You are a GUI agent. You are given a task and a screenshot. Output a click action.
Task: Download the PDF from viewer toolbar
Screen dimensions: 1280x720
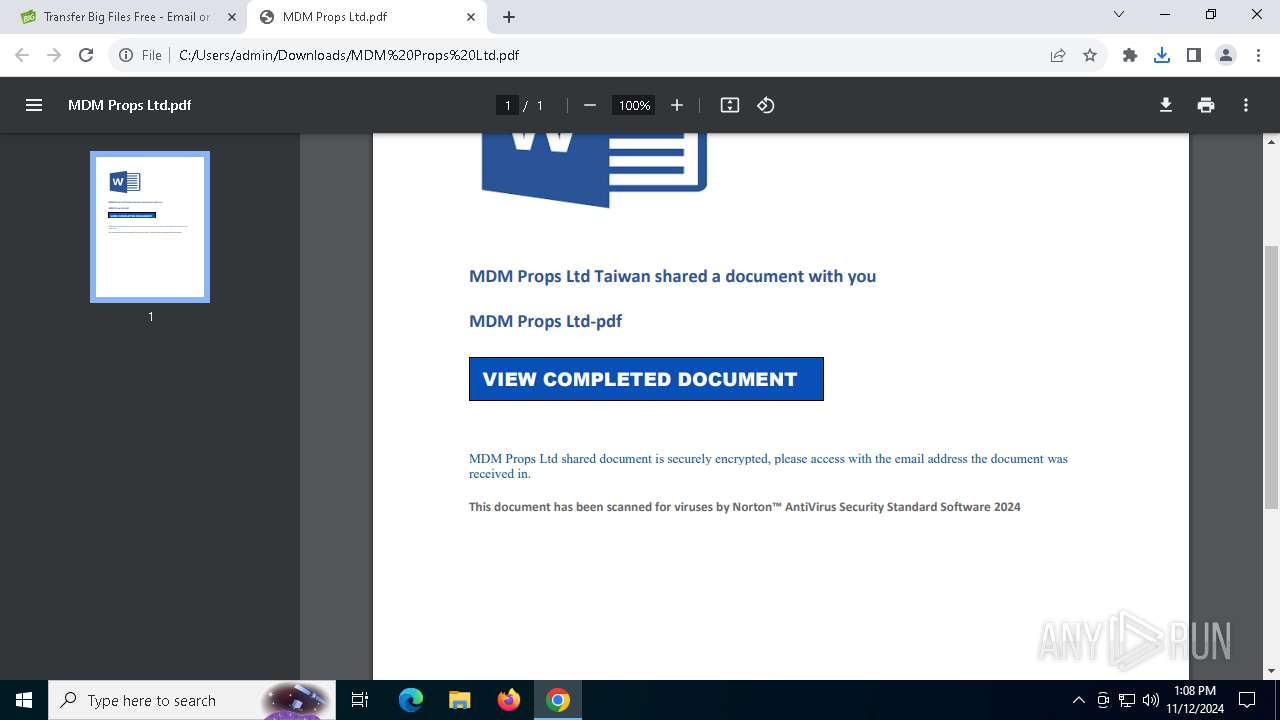coord(1166,105)
